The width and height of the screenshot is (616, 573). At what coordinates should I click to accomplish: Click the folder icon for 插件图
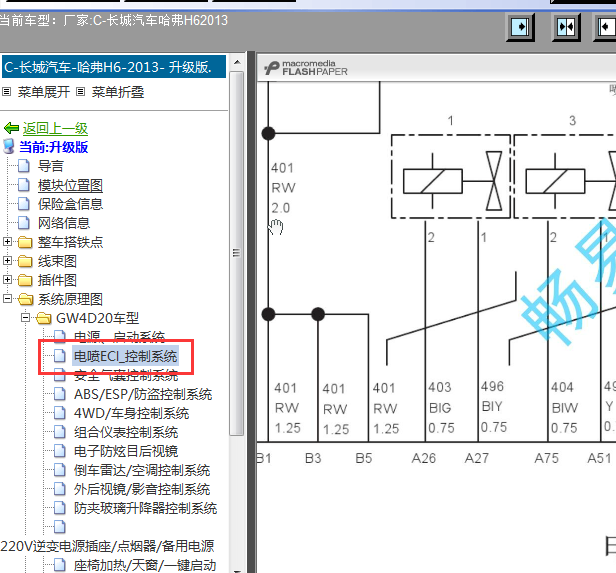coord(25,280)
